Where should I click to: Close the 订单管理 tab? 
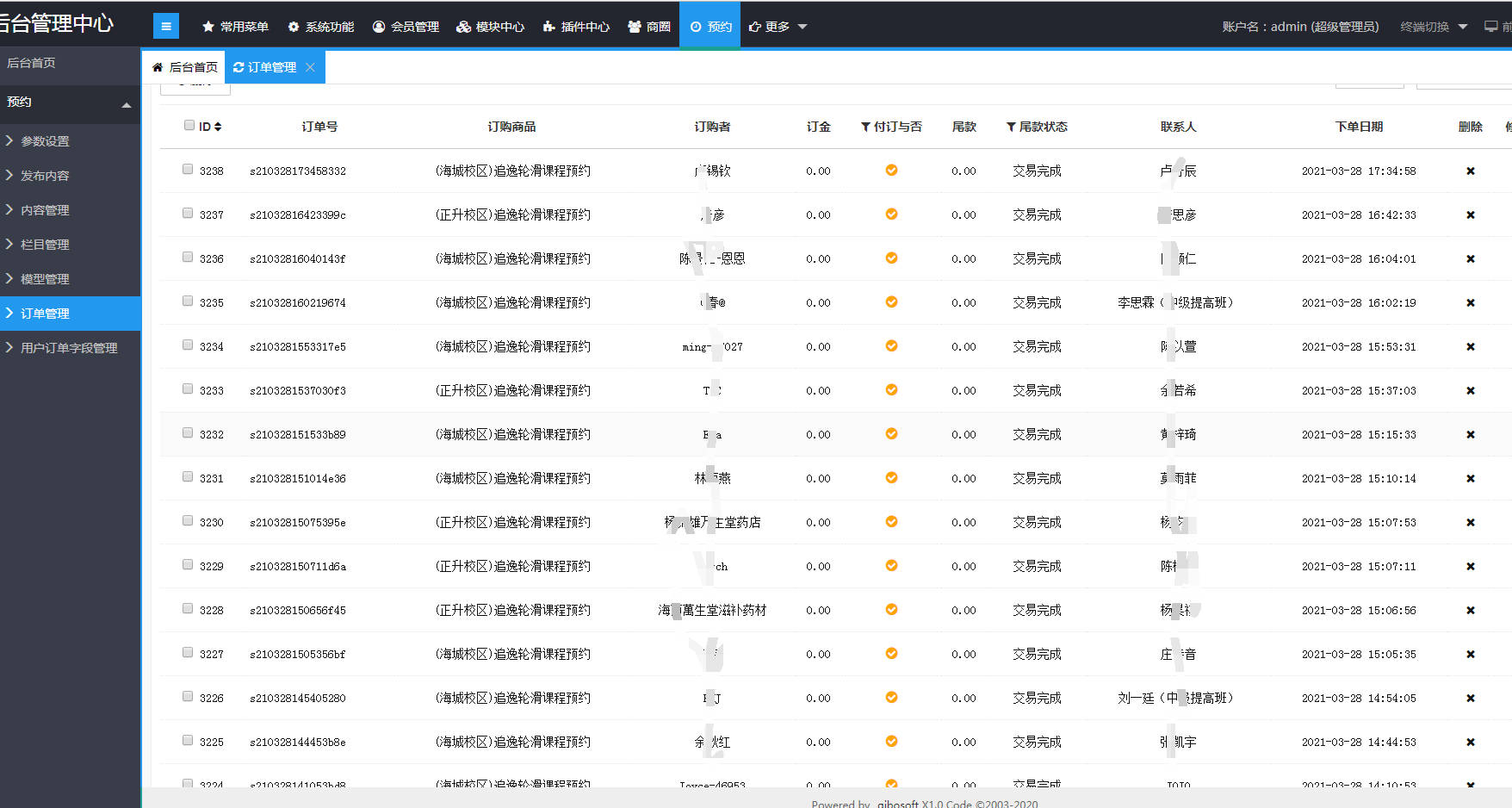pyautogui.click(x=310, y=67)
